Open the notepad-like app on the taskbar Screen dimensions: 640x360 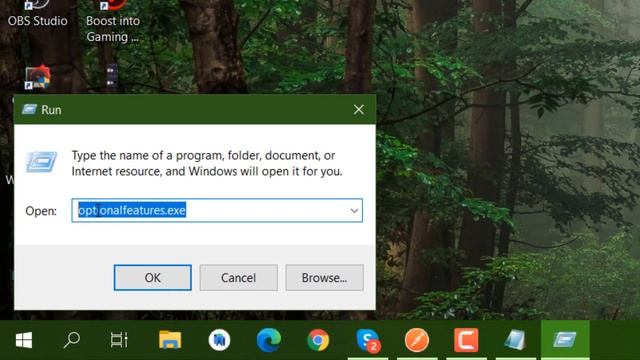pyautogui.click(x=515, y=340)
